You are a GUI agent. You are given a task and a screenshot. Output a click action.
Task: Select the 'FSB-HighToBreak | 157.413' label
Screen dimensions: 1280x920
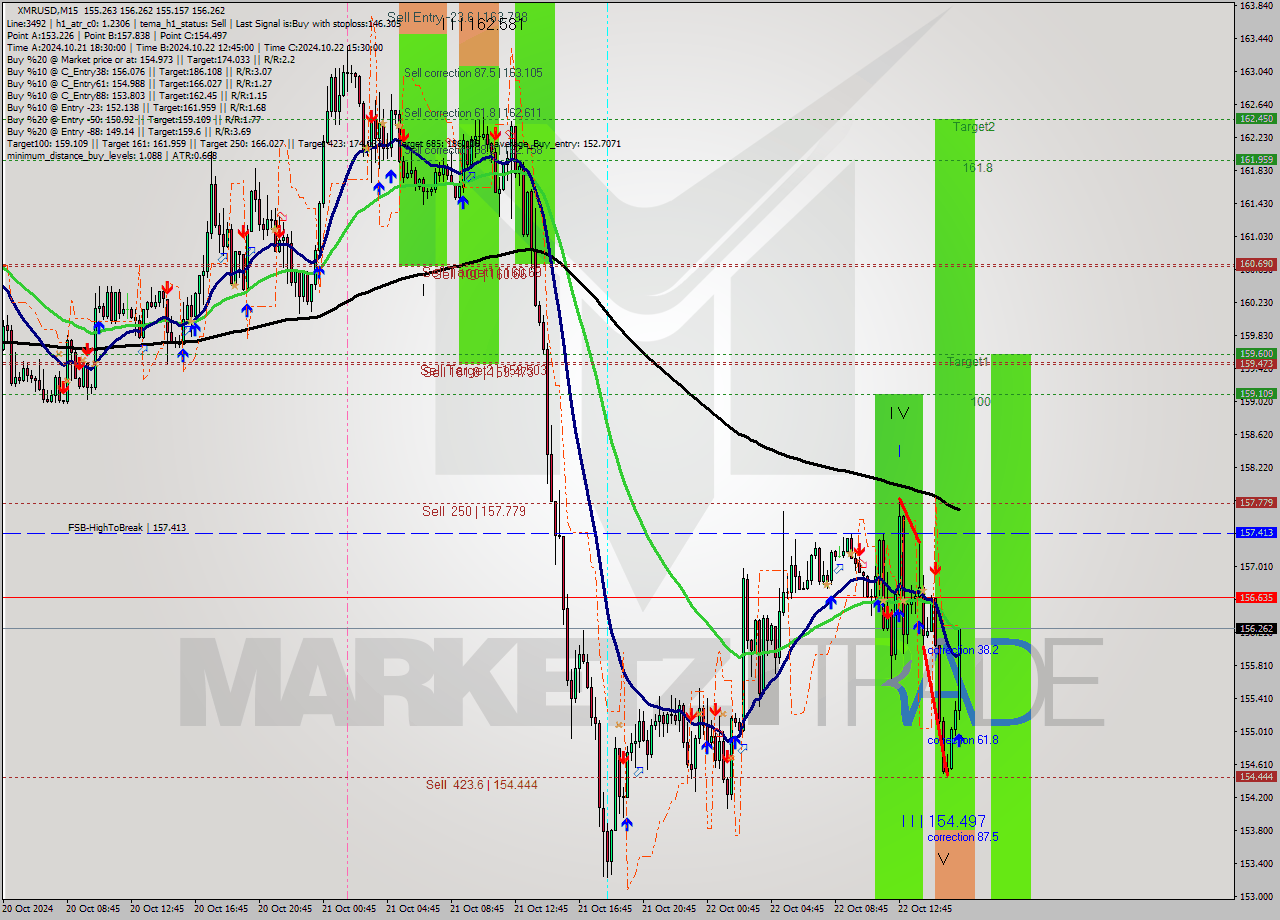[127, 527]
